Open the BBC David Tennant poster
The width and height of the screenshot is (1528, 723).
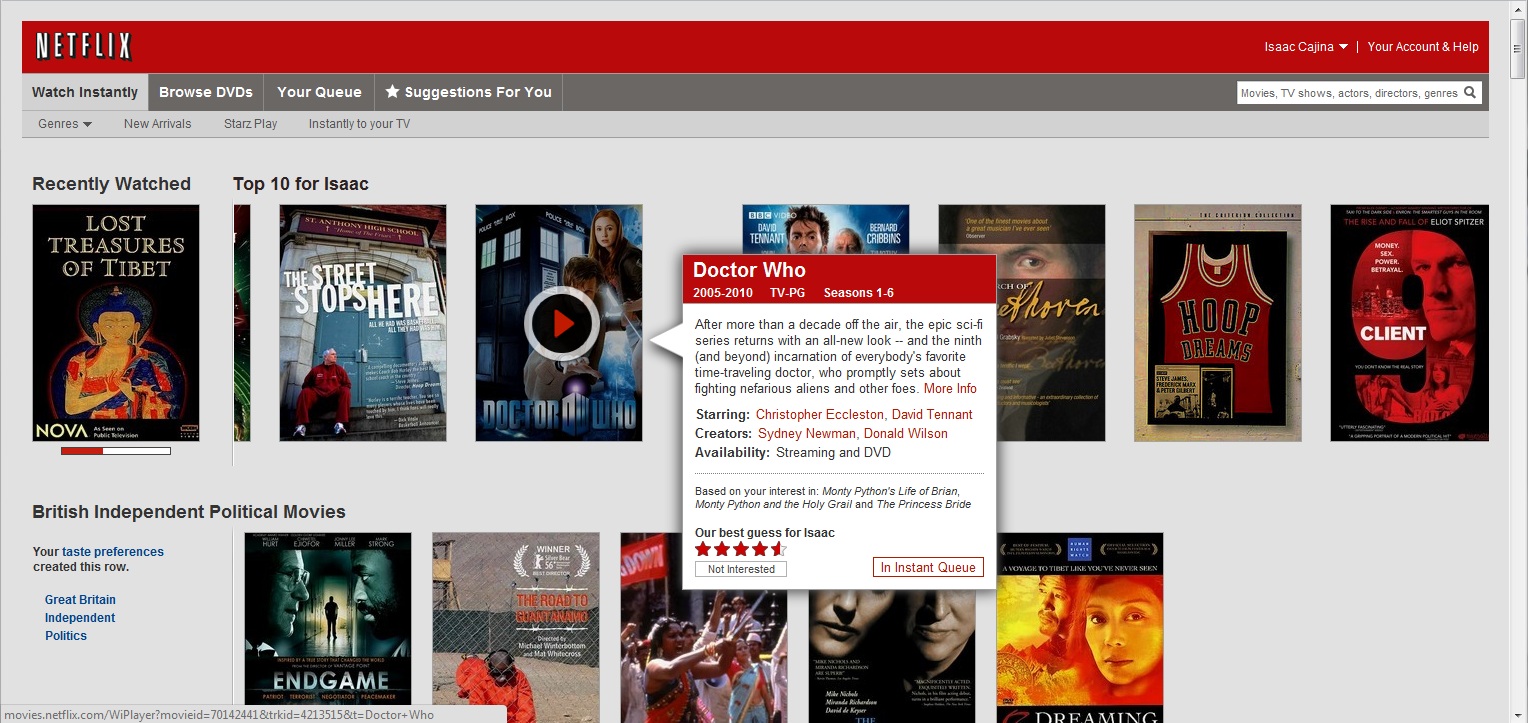point(826,229)
